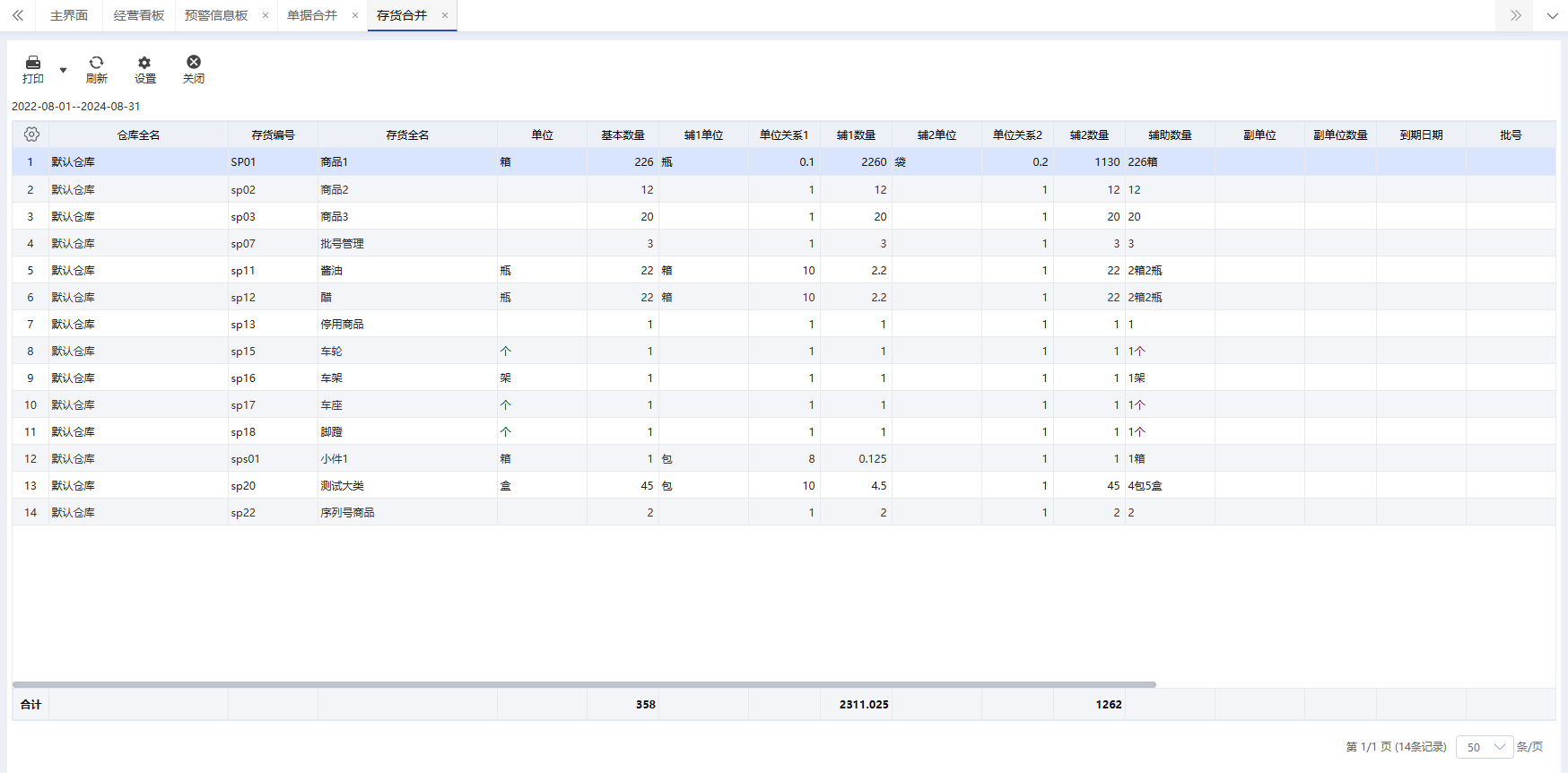This screenshot has width=1568, height=773.
Task: Sort by 存货编号 column header
Action: [273, 135]
